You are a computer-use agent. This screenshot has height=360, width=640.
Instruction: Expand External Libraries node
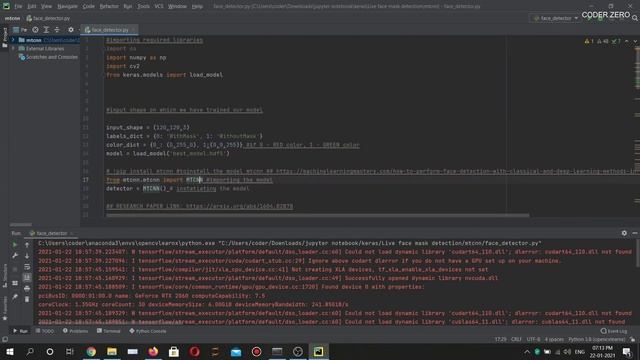pos(13,49)
